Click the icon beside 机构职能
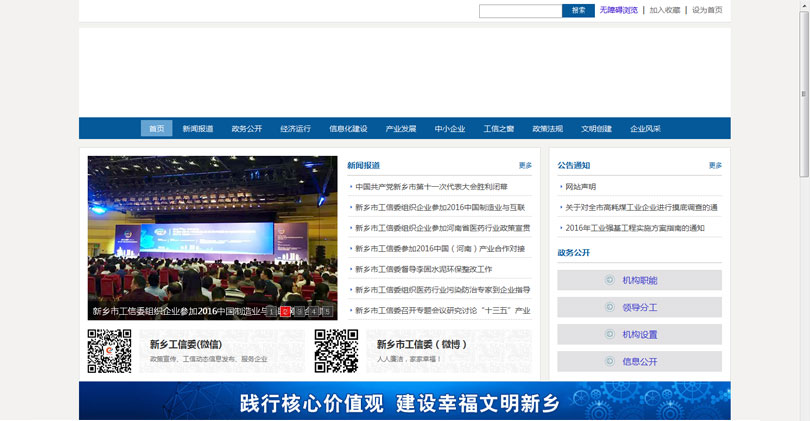 [610, 280]
